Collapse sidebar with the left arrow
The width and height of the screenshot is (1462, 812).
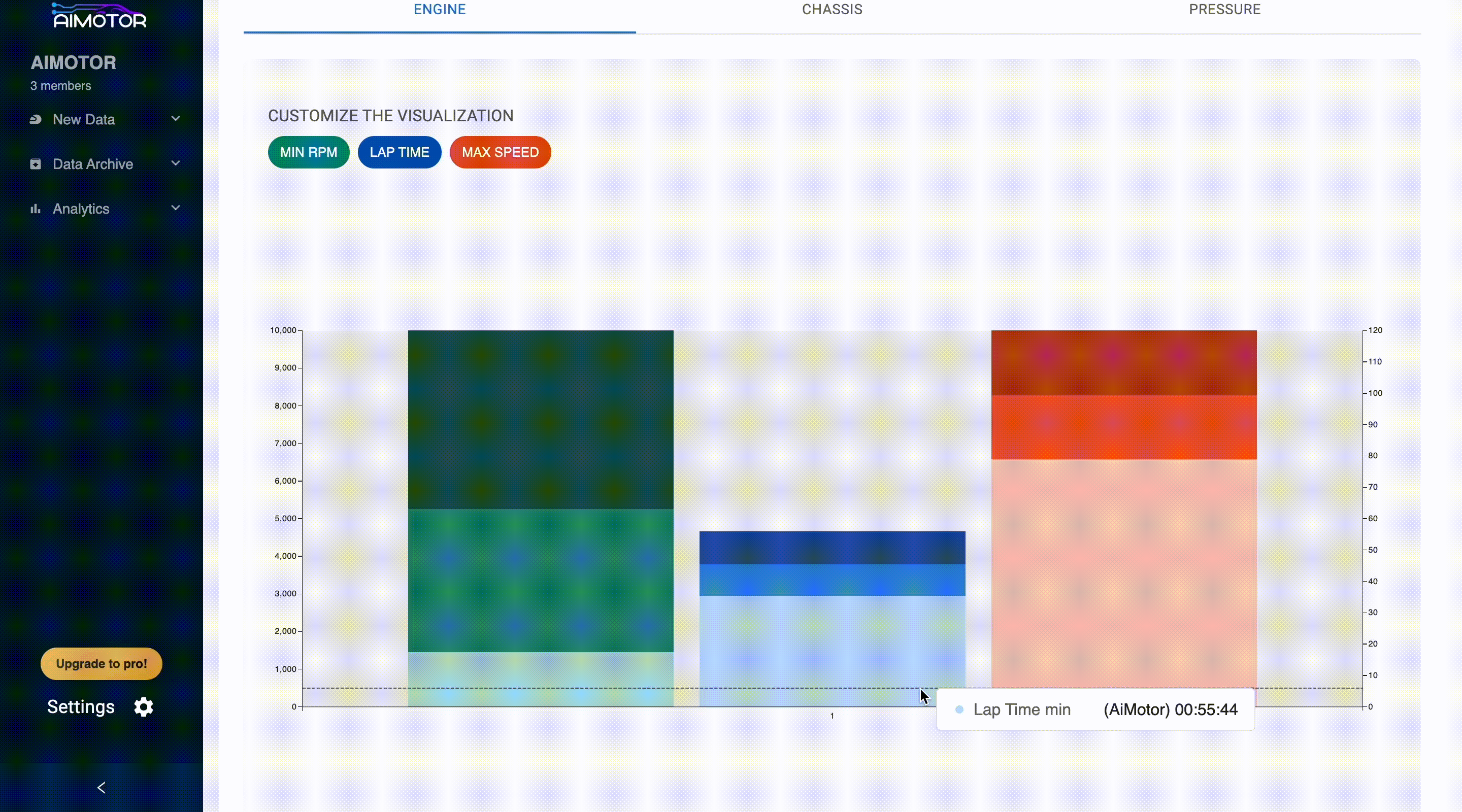[x=101, y=788]
